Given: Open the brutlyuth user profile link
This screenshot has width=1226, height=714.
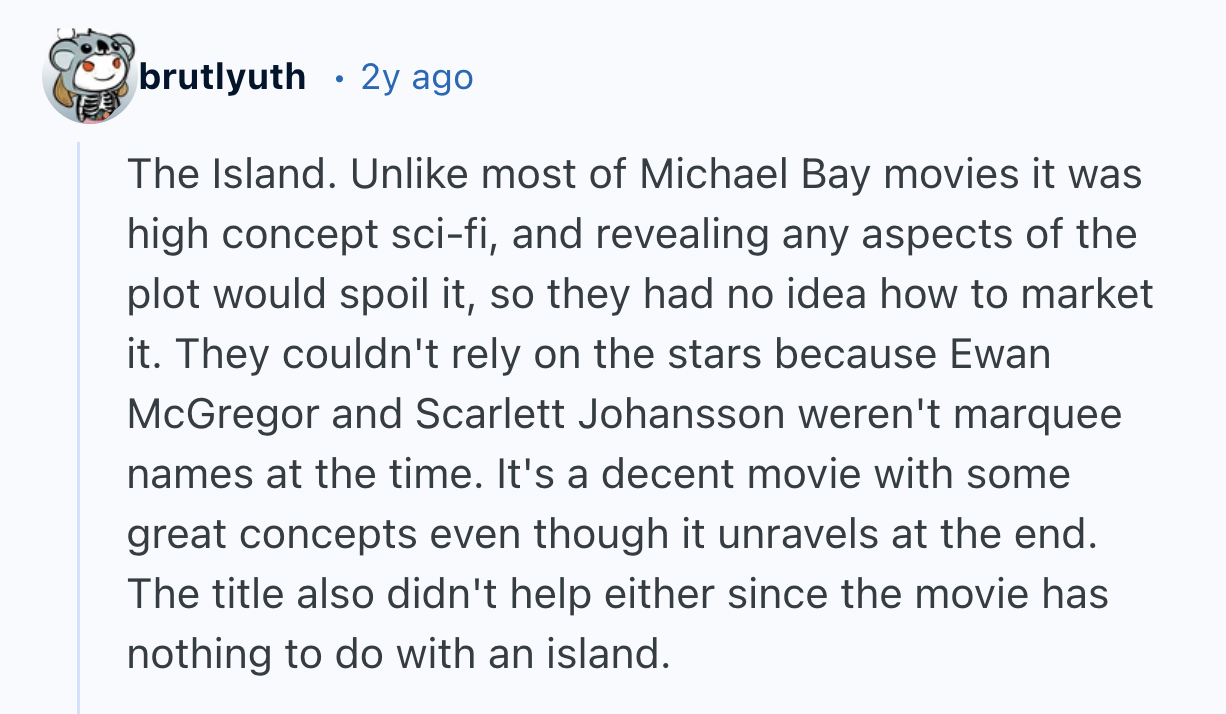Looking at the screenshot, I should pyautogui.click(x=222, y=77).
